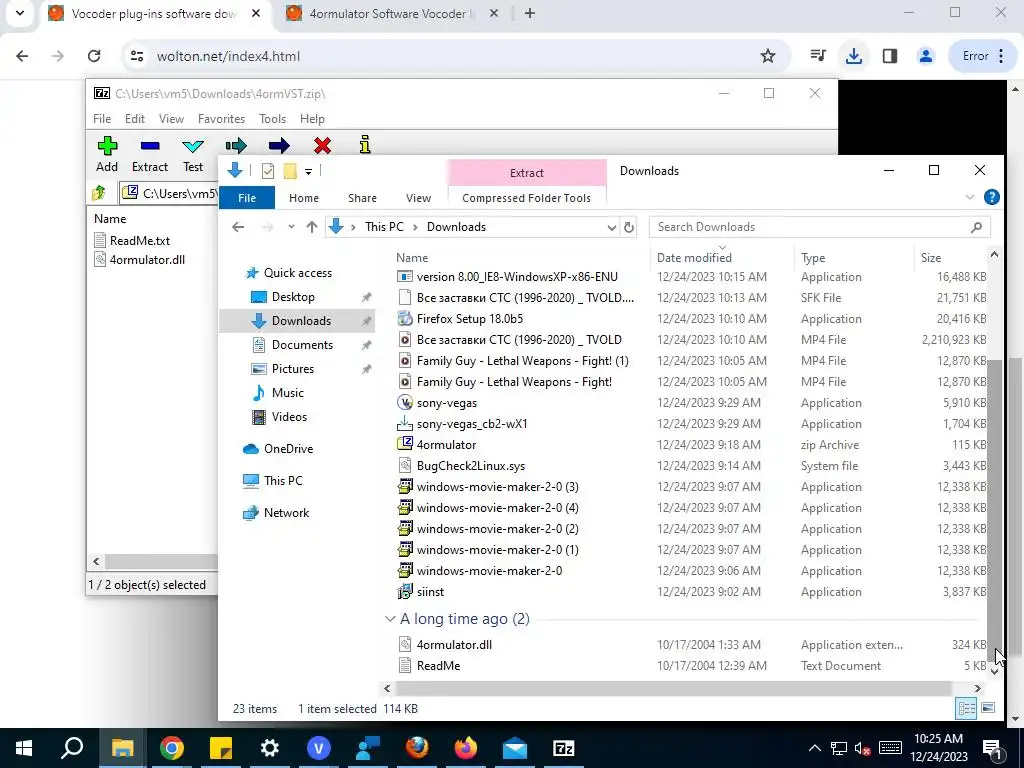This screenshot has height=768, width=1024.
Task: Click Chrome reload button
Action: pos(94,56)
